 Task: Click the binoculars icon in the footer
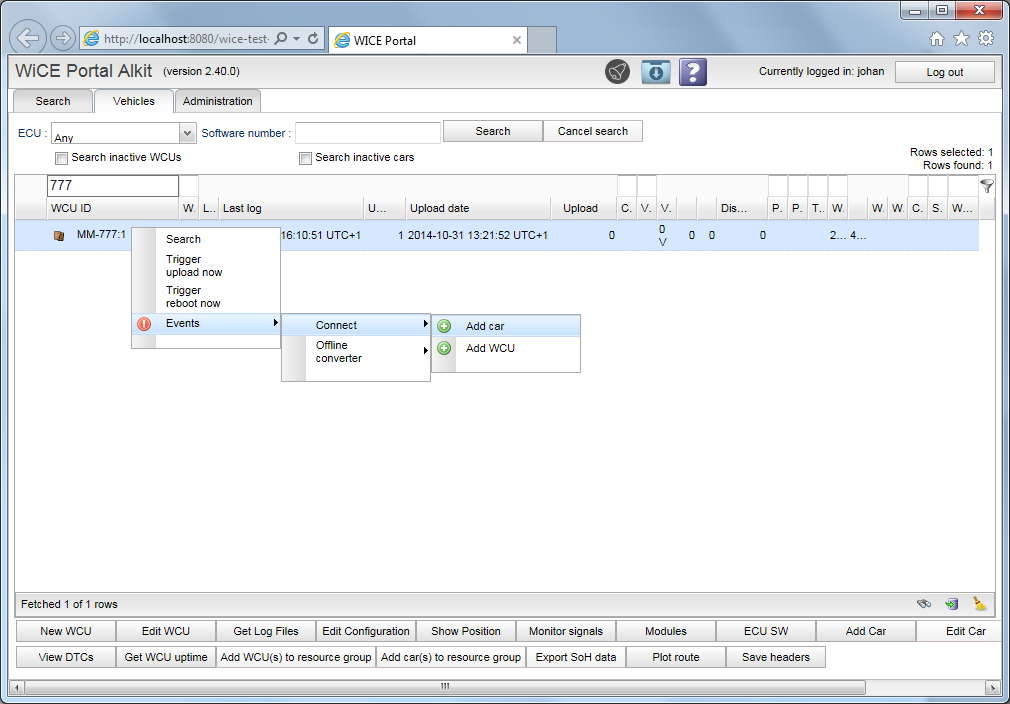925,604
